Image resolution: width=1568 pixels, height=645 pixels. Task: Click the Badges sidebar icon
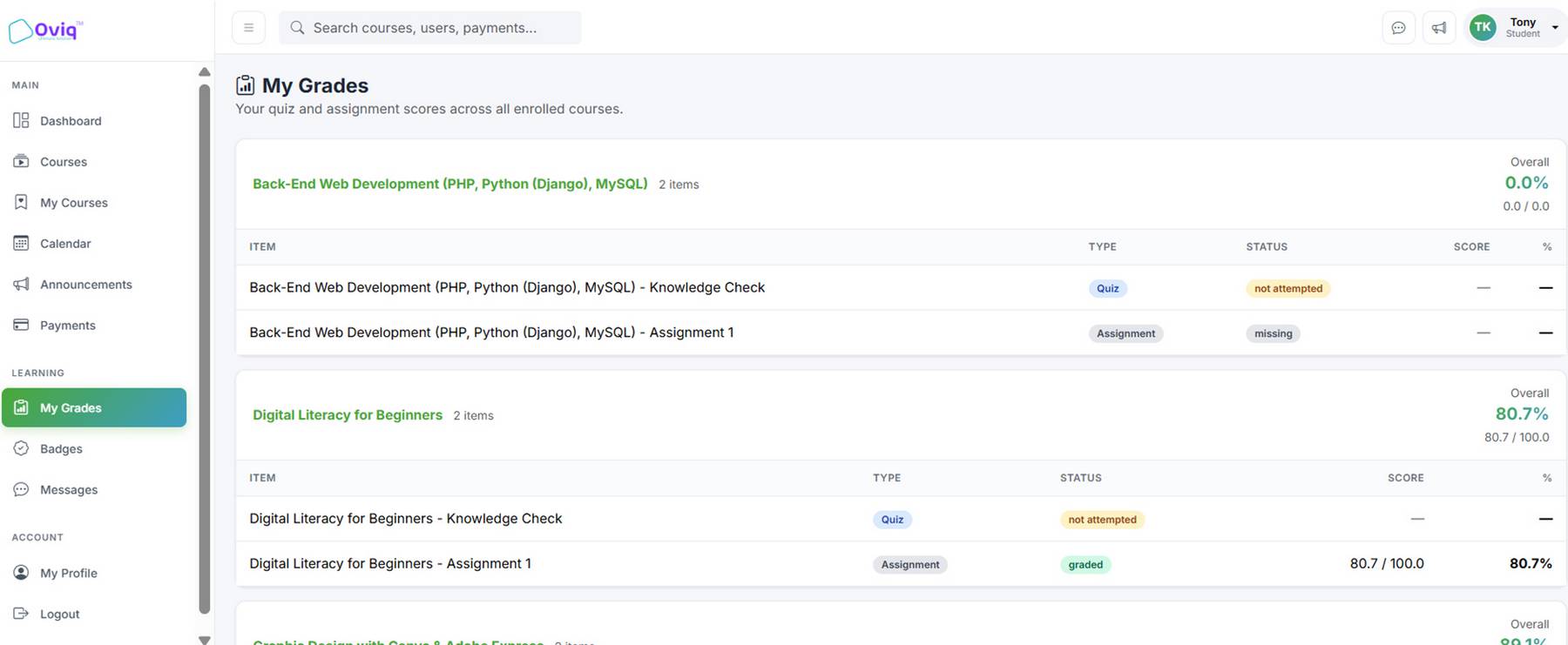click(21, 448)
